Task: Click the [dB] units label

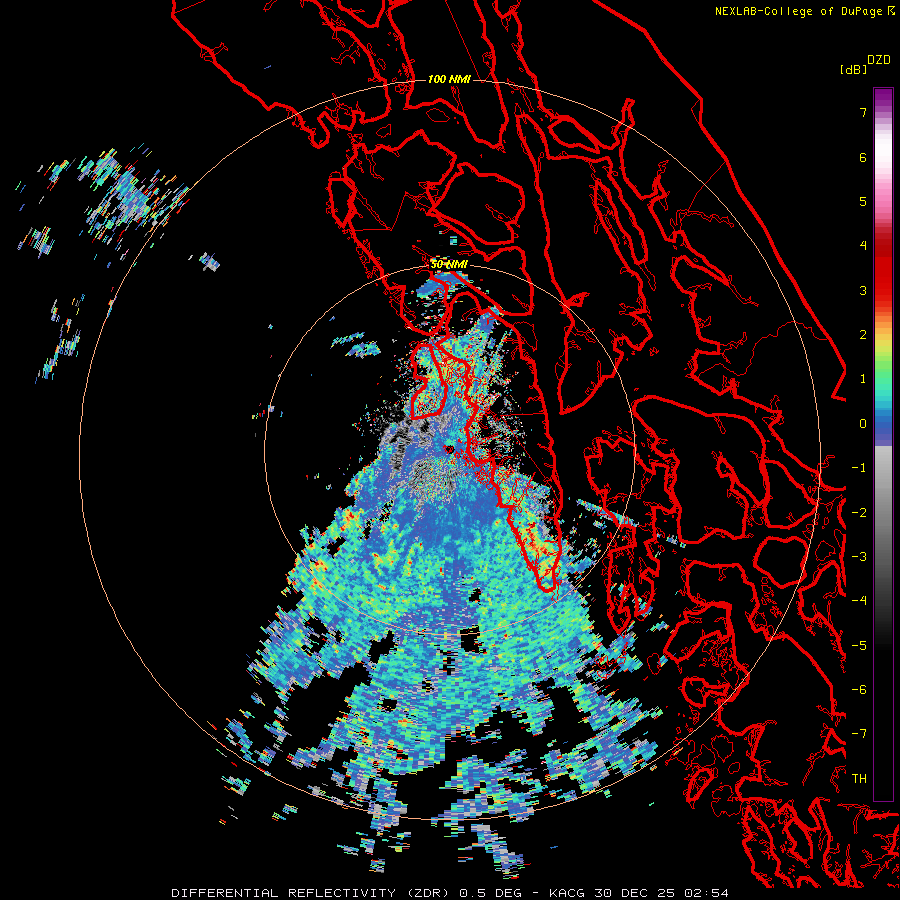Action: coord(853,69)
